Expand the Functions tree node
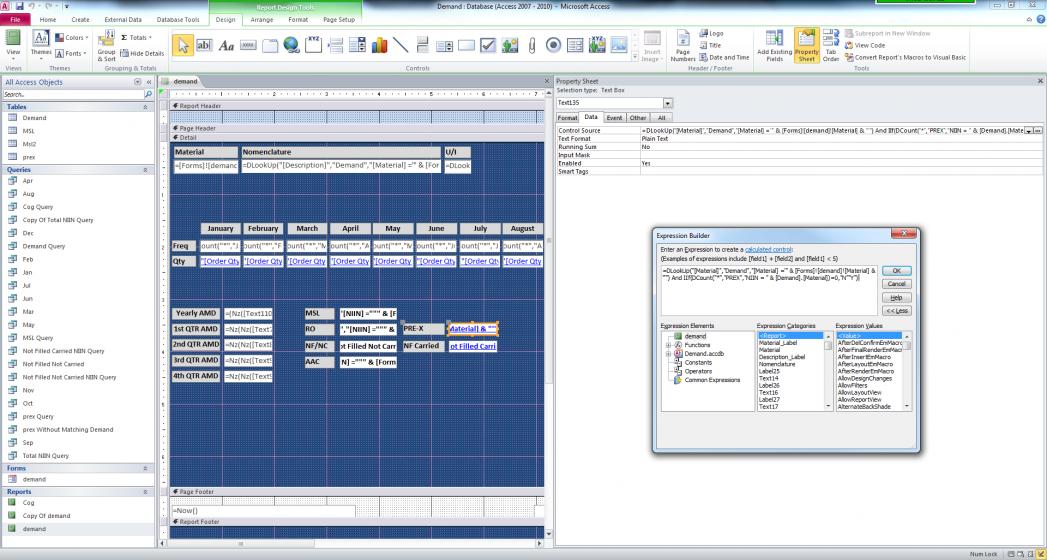1047x560 pixels. 665,344
